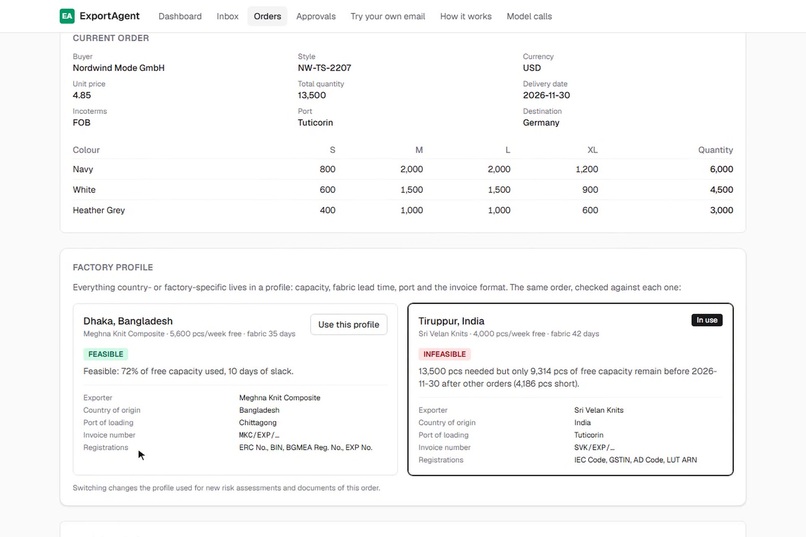Click Heather Grey quantity 3,000
The image size is (806, 537).
coord(722,210)
